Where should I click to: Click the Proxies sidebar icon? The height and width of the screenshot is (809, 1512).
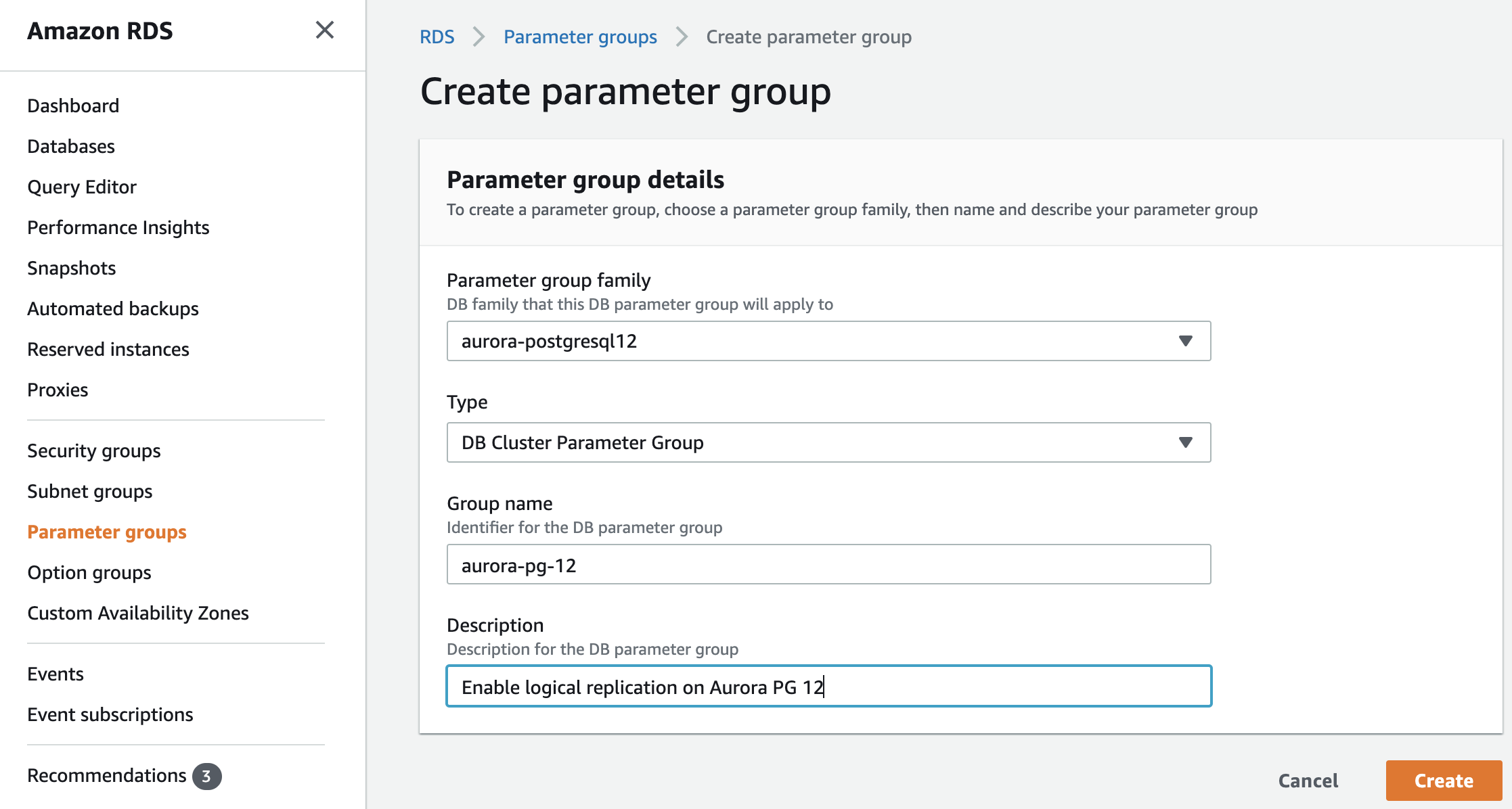pos(57,390)
